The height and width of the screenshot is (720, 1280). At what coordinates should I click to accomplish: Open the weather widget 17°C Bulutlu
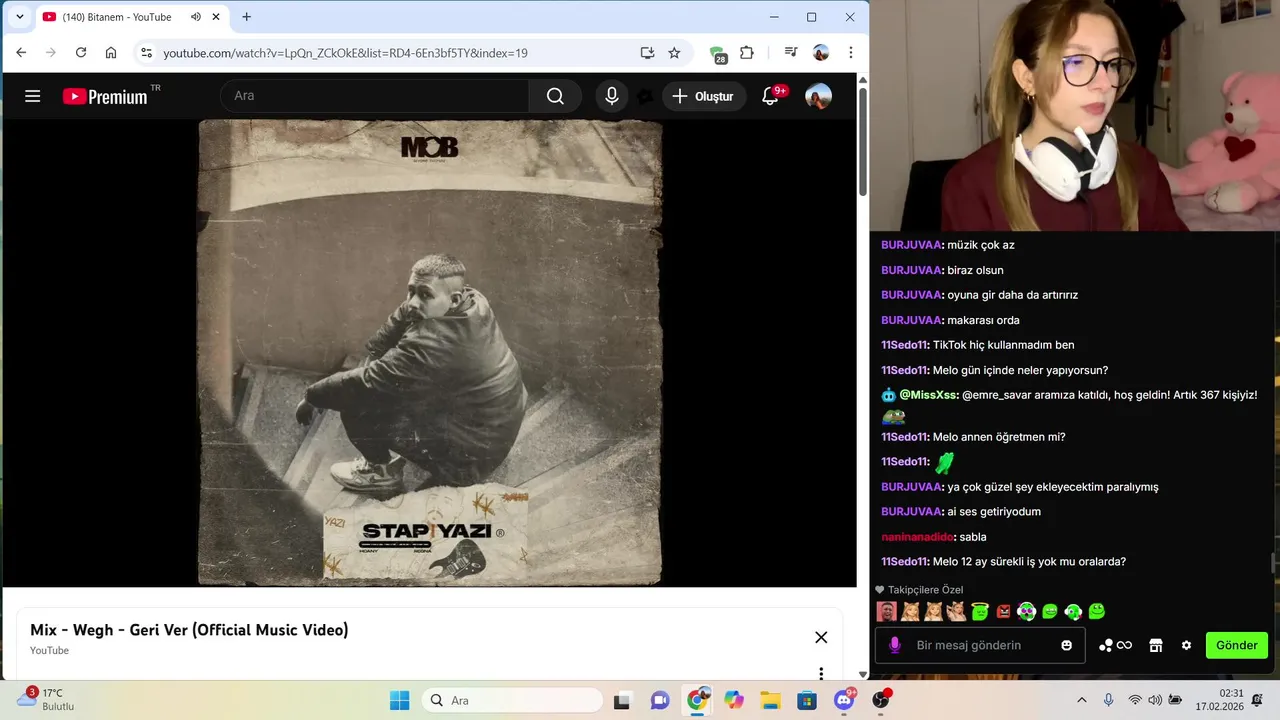[x=46, y=699]
